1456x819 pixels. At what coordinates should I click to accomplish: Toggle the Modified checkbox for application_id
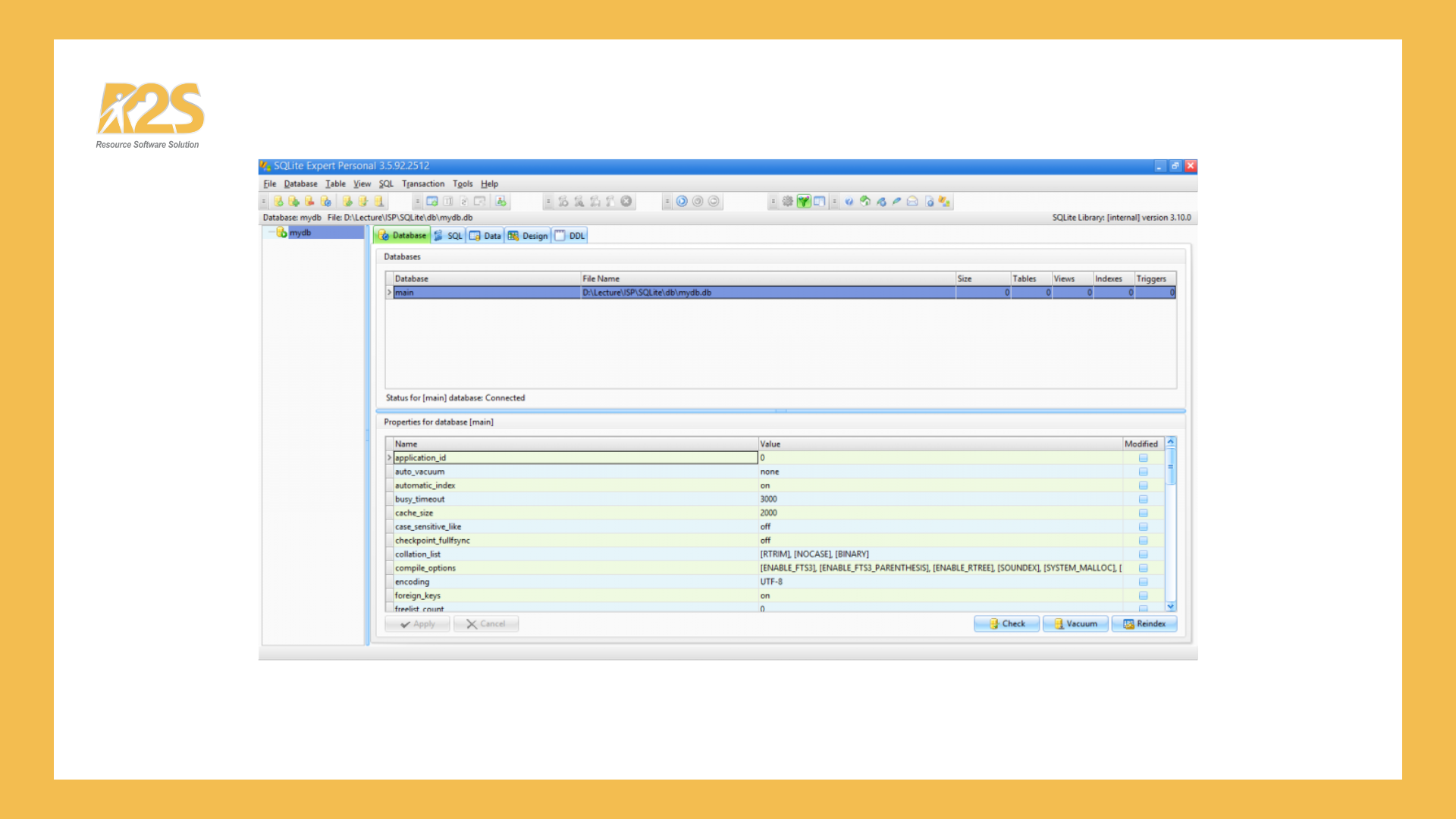pyautogui.click(x=1144, y=458)
